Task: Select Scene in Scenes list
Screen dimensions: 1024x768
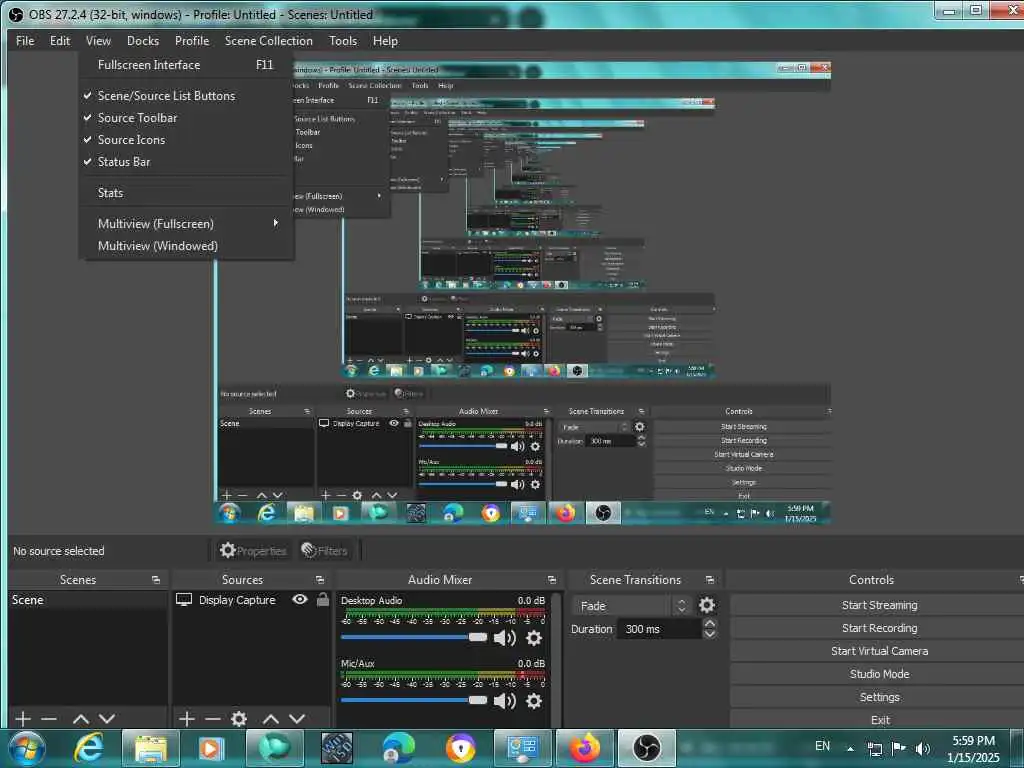Action: (x=88, y=600)
